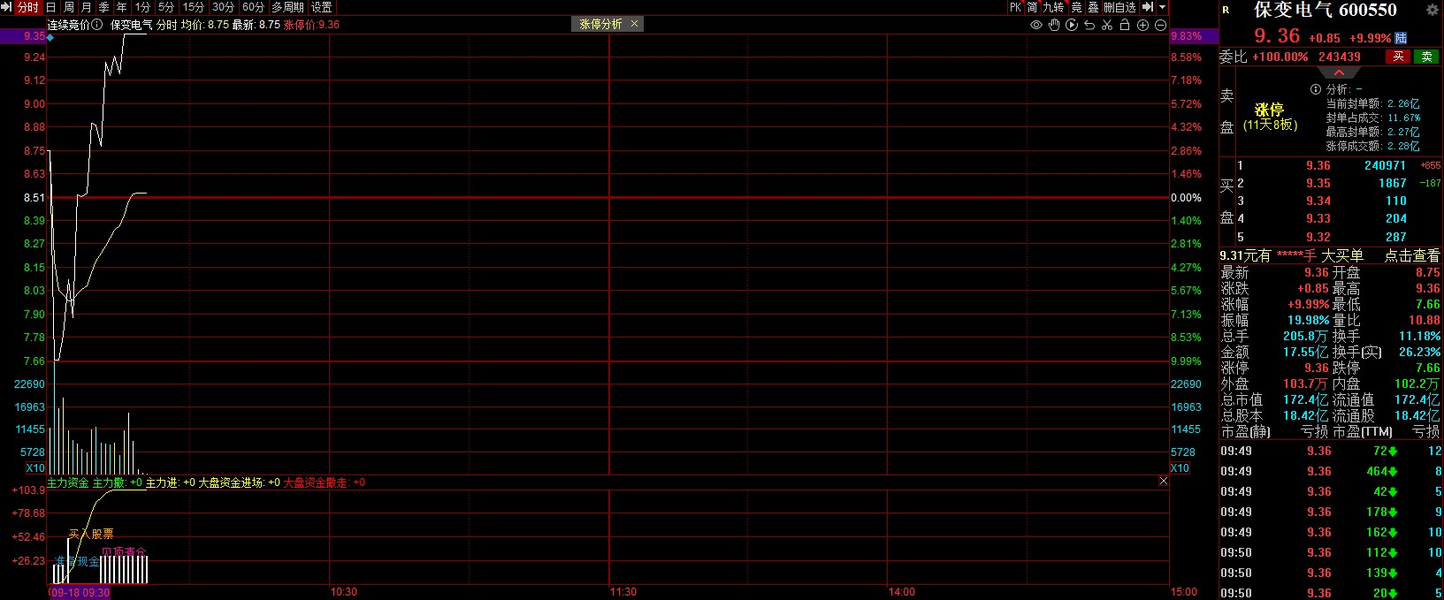The height and width of the screenshot is (600, 1444).
Task: Click the circular playback replay icon
Action: [1072, 25]
